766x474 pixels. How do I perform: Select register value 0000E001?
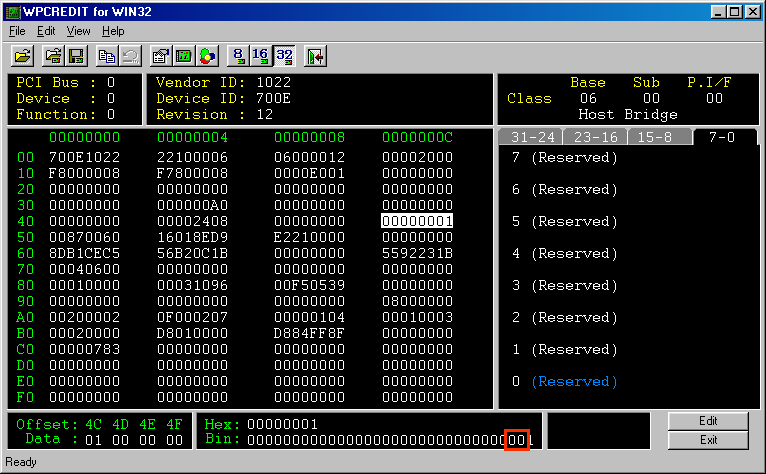click(310, 173)
